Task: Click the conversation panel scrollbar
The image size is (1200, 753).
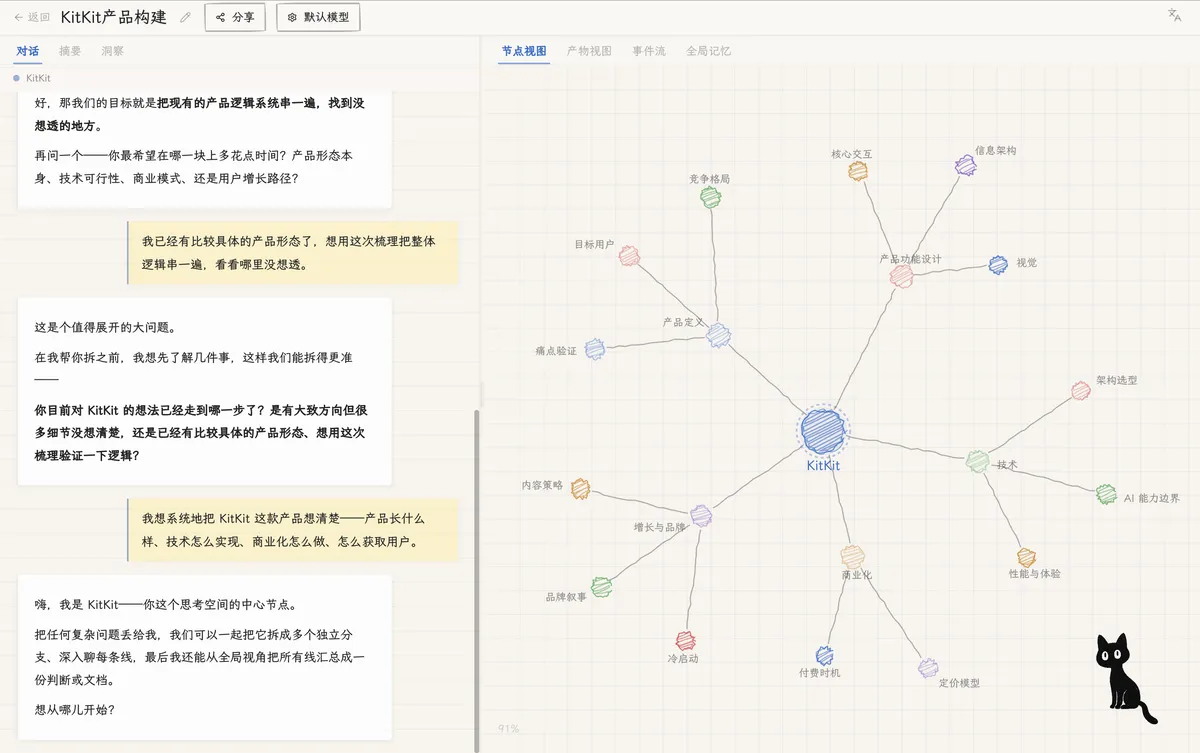Action: pyautogui.click(x=476, y=580)
